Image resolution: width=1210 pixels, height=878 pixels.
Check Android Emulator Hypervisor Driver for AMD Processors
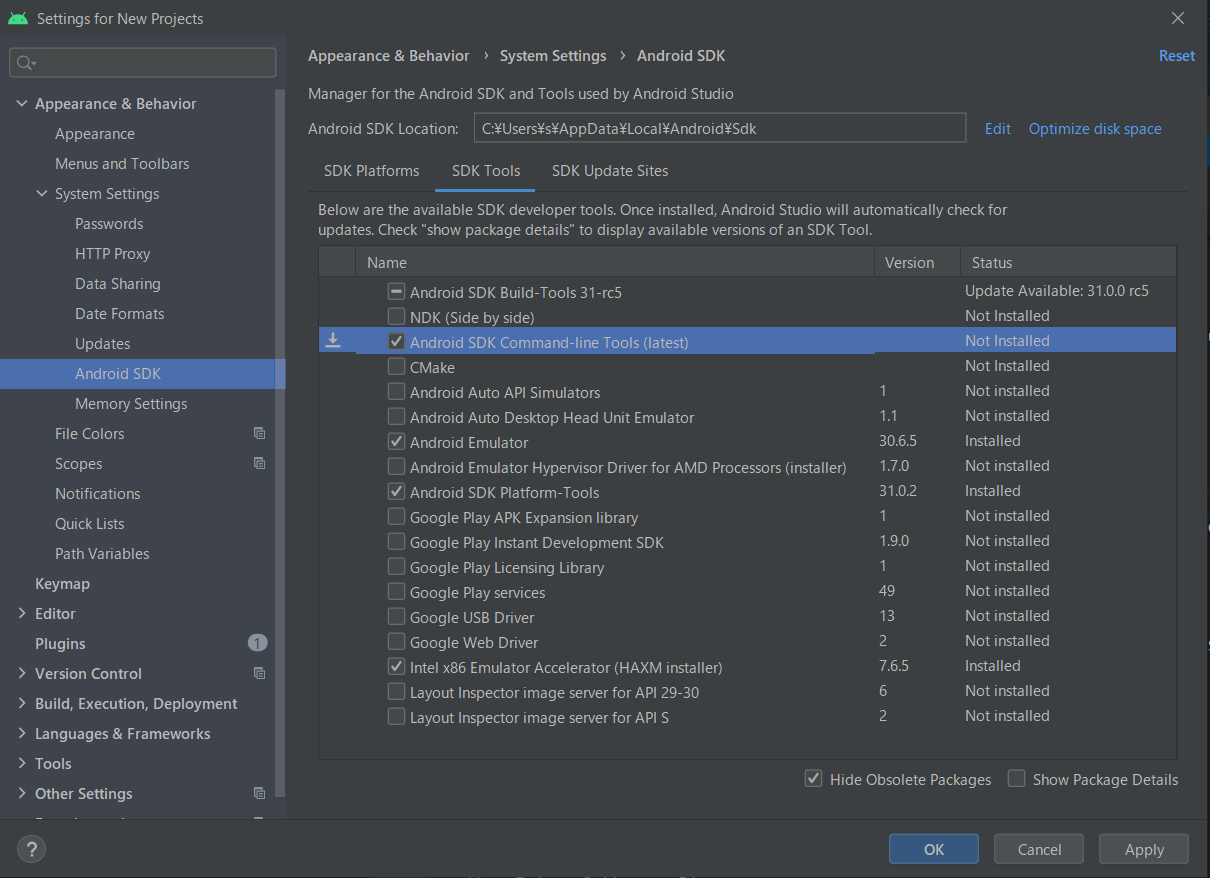[397, 467]
